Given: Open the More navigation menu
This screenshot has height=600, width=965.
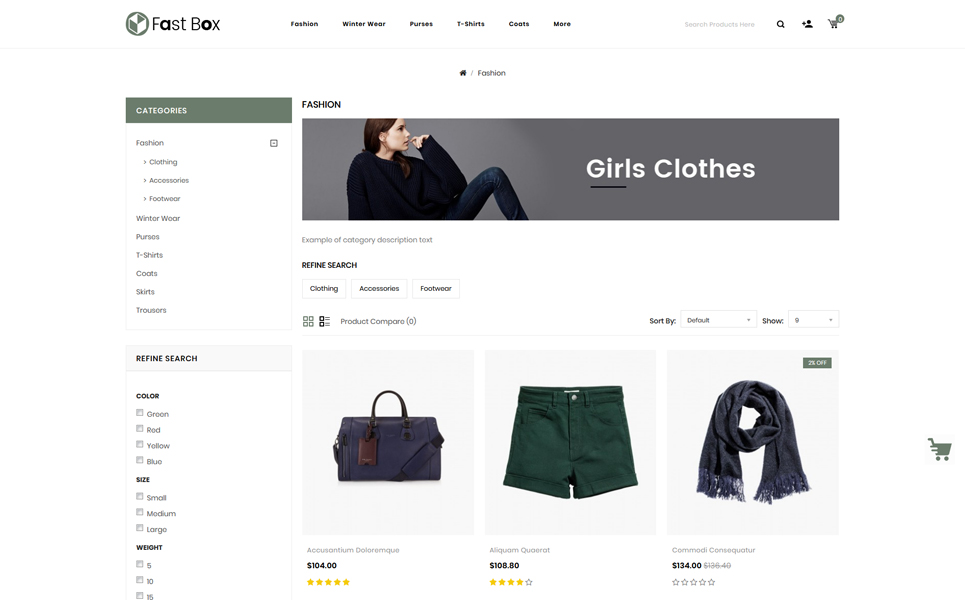Looking at the screenshot, I should [562, 24].
